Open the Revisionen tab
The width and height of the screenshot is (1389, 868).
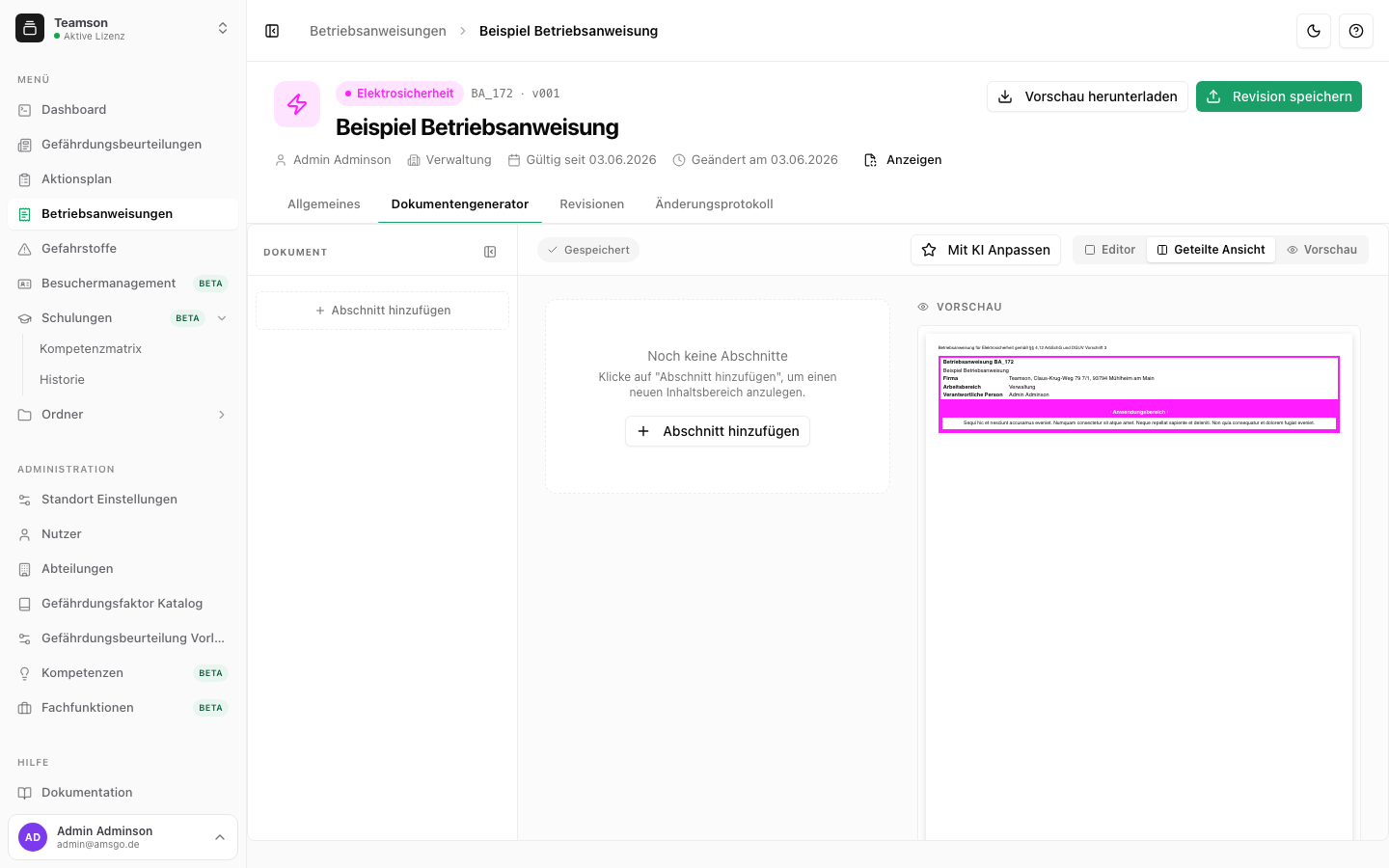[592, 204]
